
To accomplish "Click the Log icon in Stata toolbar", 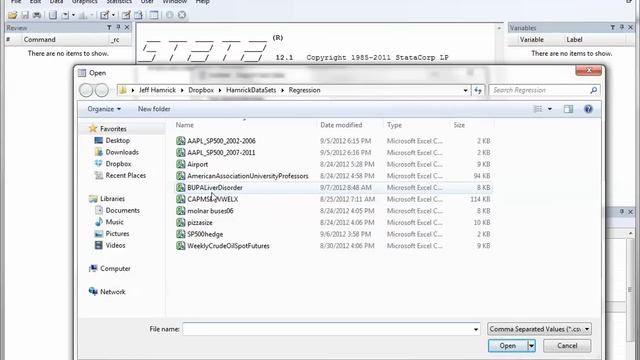I will (53, 15).
